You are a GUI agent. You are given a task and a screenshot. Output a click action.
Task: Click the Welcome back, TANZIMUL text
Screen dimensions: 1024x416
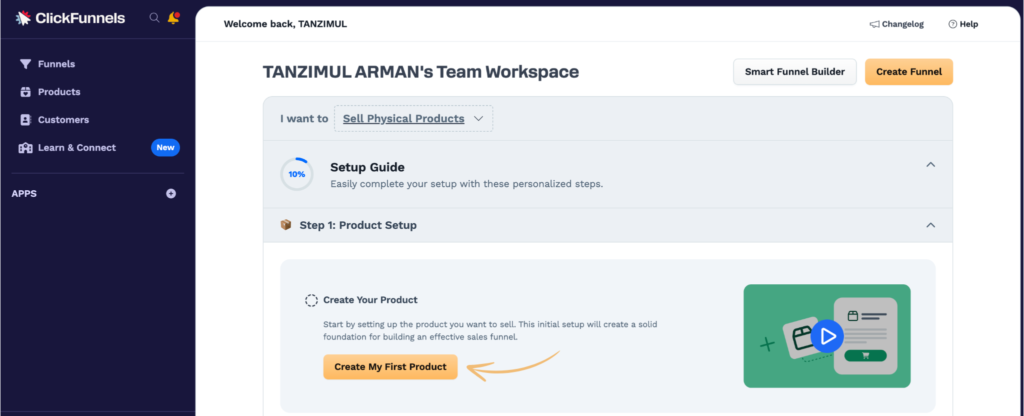point(285,24)
